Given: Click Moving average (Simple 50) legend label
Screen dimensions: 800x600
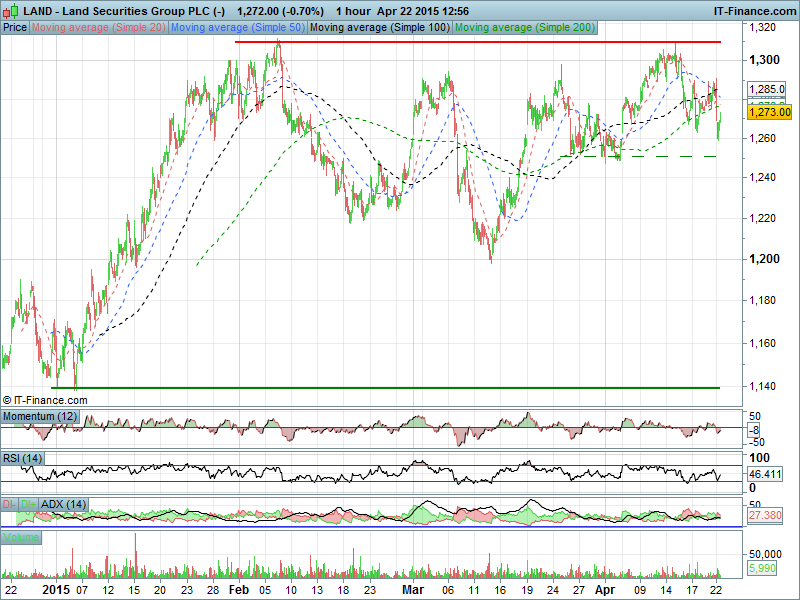Looking at the screenshot, I should 238,28.
